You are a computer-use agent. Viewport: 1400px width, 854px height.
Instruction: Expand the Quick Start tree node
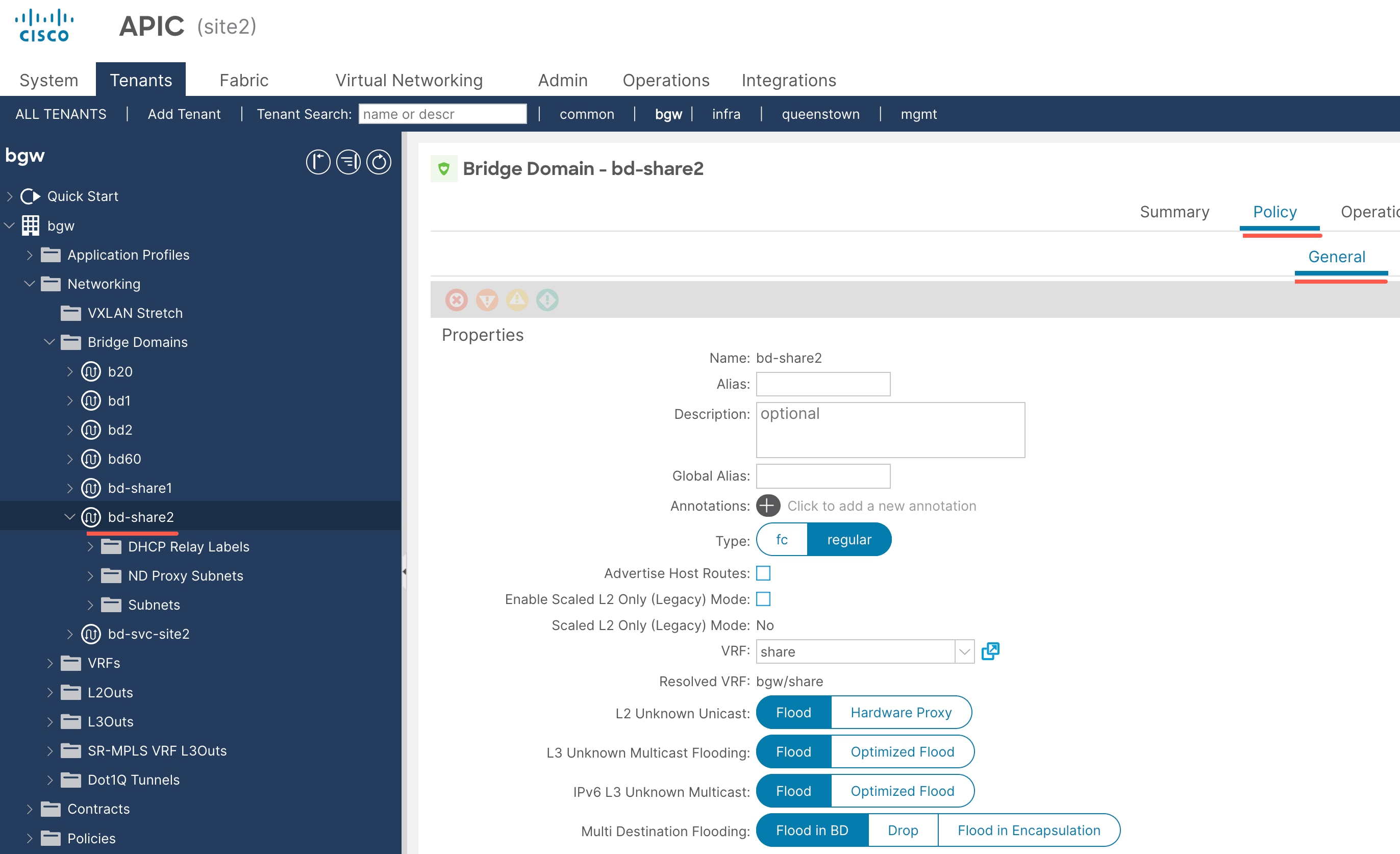pyautogui.click(x=10, y=196)
